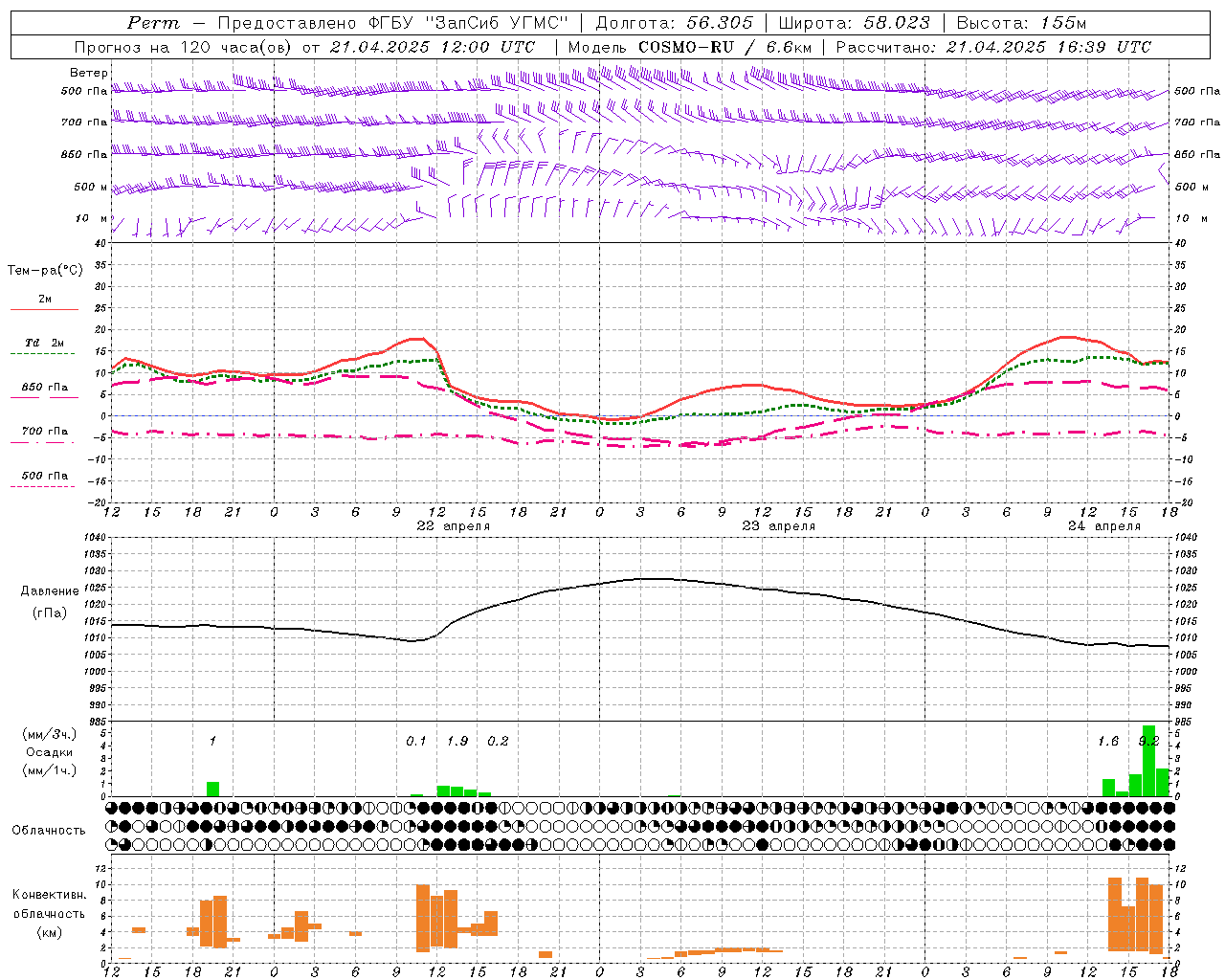Click the "0.2" precipitation total value
The image size is (1225, 980).
[x=498, y=741]
